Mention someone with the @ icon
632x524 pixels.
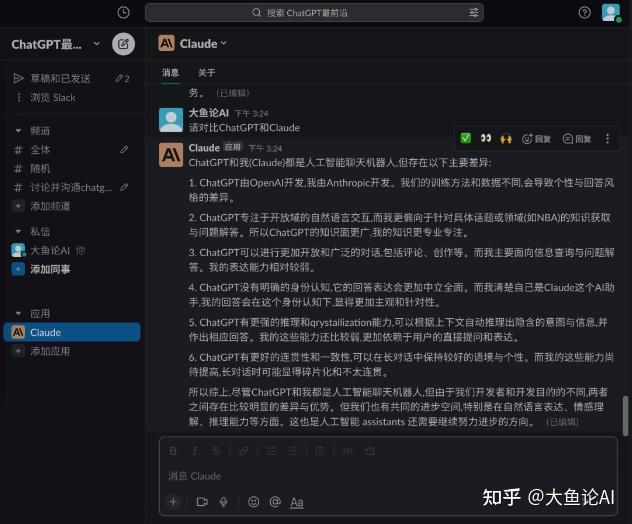(275, 502)
